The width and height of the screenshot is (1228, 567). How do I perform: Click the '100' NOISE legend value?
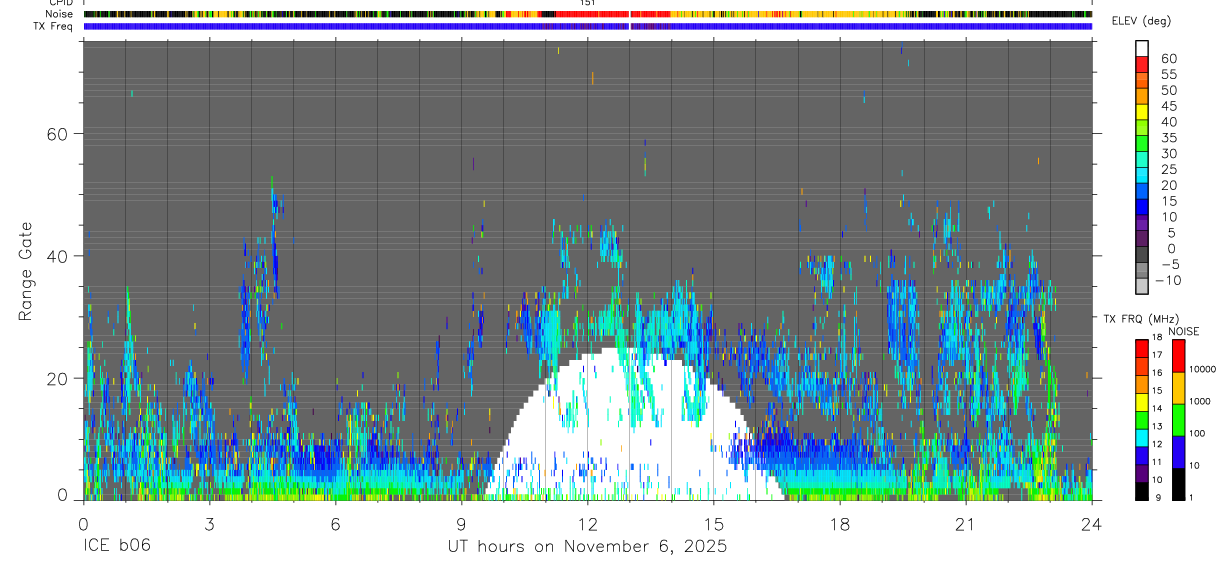tap(1198, 433)
